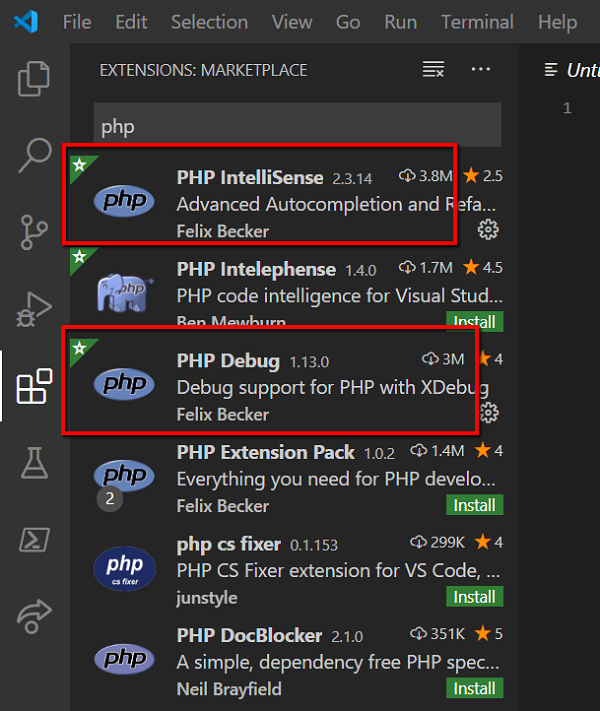Click line number 1 in editor
The width and height of the screenshot is (600, 711).
tap(567, 107)
